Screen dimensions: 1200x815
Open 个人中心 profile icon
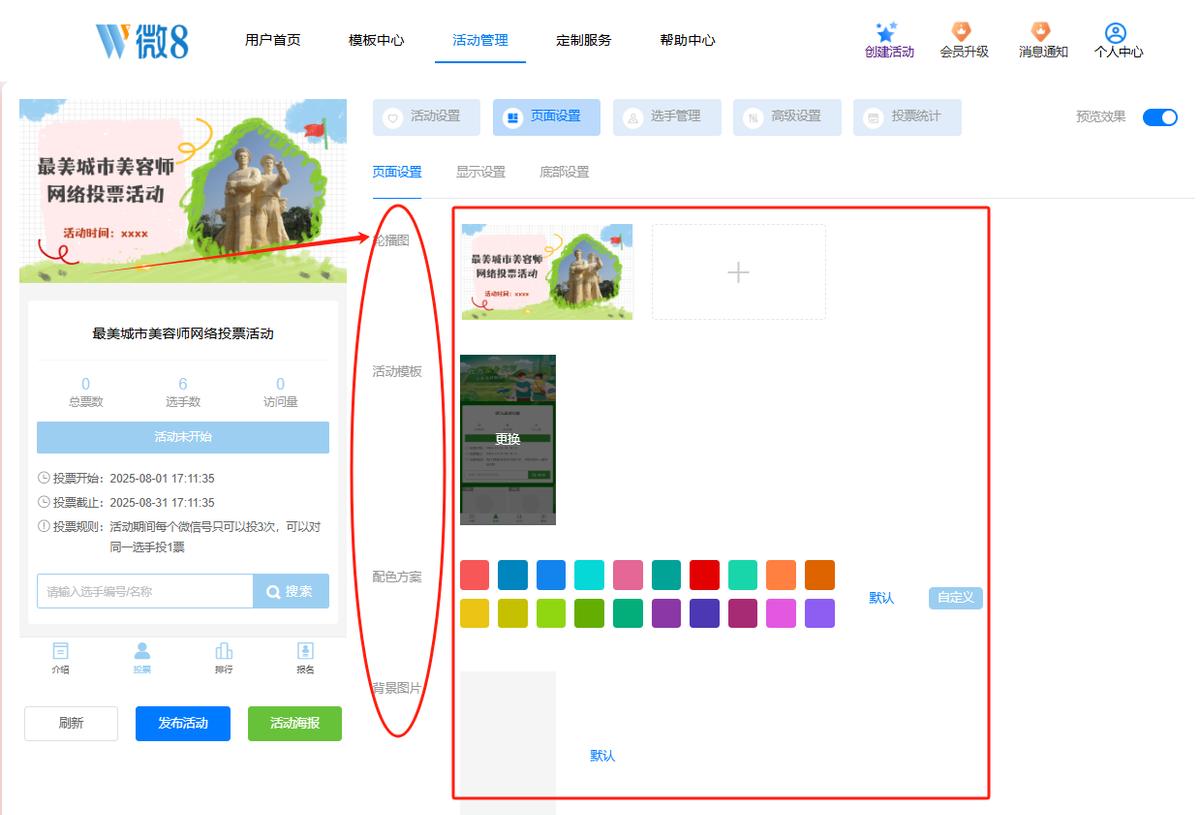click(1116, 32)
